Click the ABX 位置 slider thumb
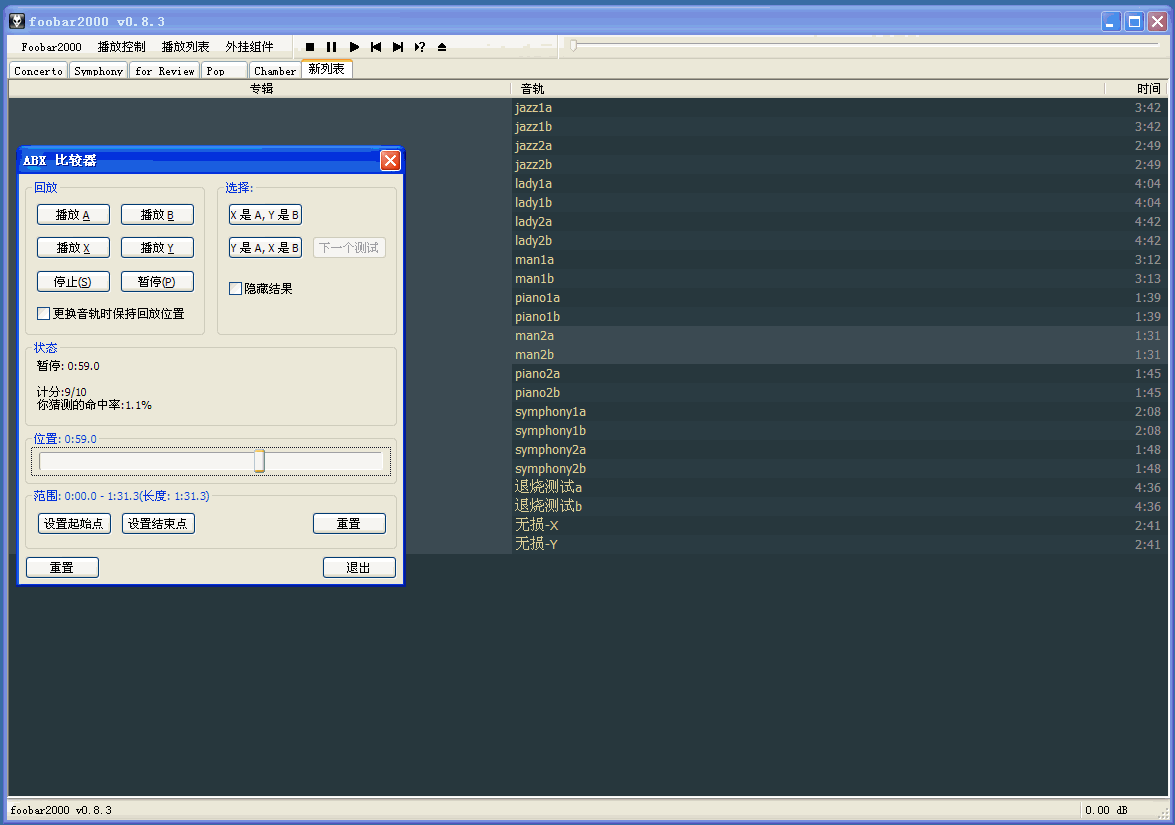 [x=259, y=461]
